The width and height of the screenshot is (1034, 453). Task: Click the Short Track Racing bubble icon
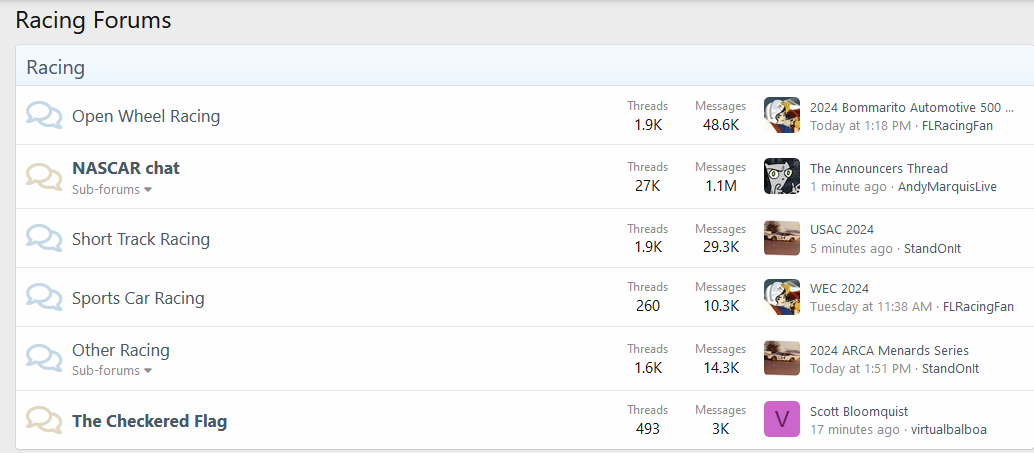coord(43,239)
